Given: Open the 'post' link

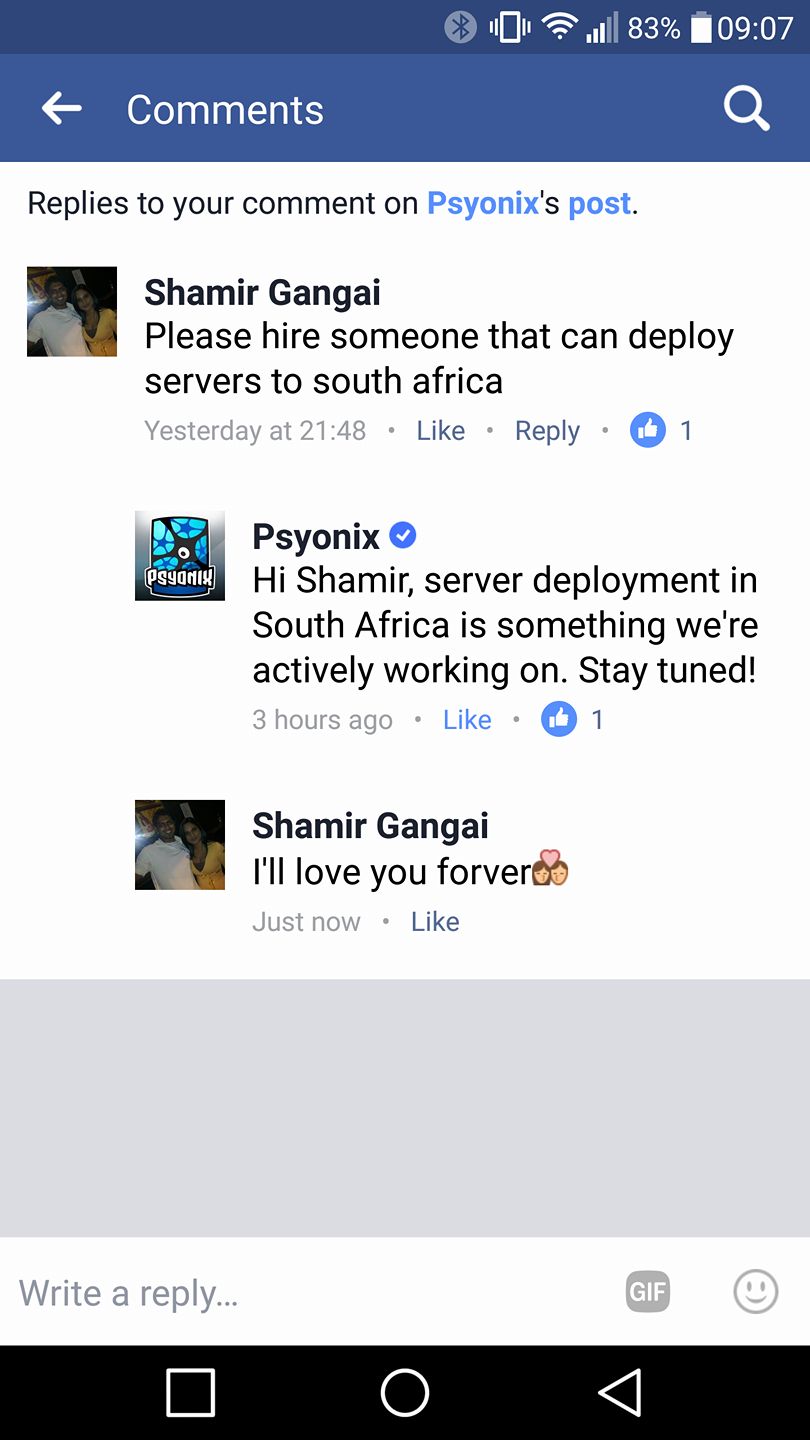Looking at the screenshot, I should 600,203.
